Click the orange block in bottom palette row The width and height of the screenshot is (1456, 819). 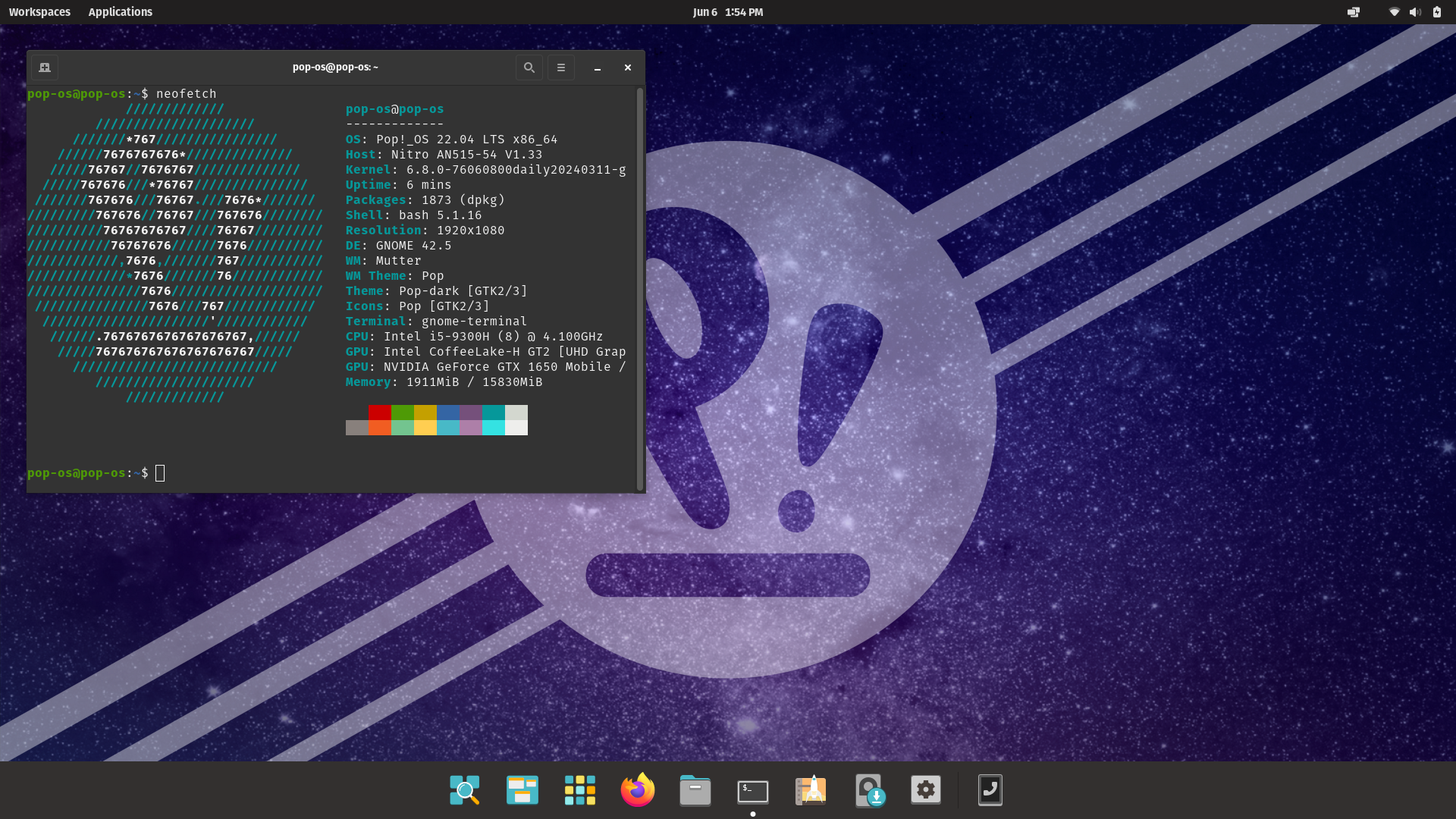[380, 428]
